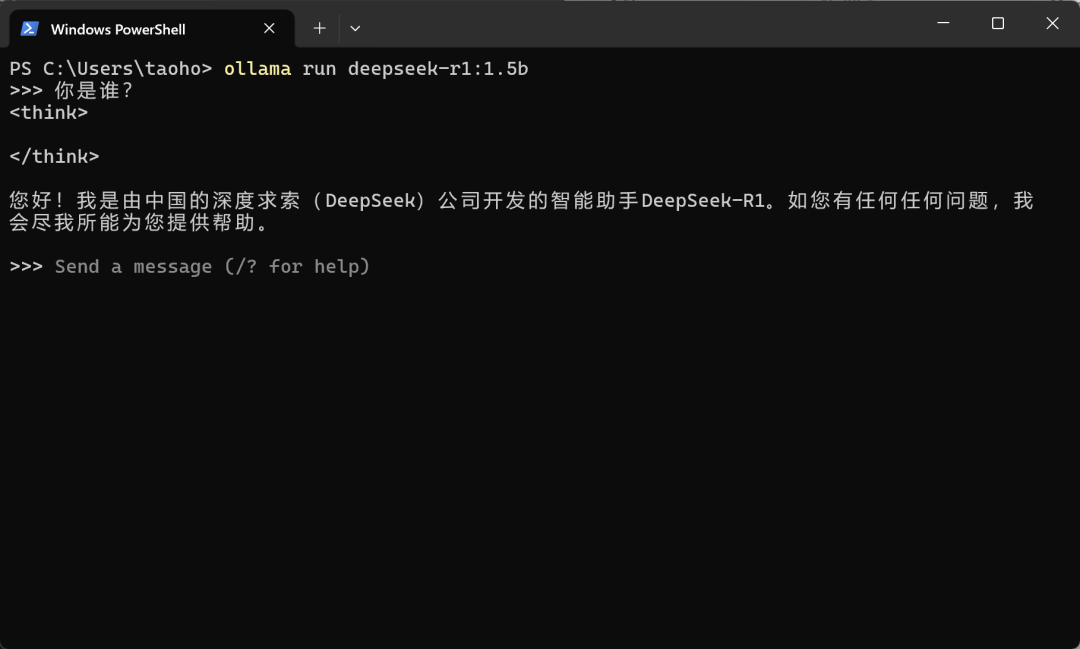The height and width of the screenshot is (649, 1080).
Task: Expand the new tab profile dropdown chevron
Action: click(355, 28)
